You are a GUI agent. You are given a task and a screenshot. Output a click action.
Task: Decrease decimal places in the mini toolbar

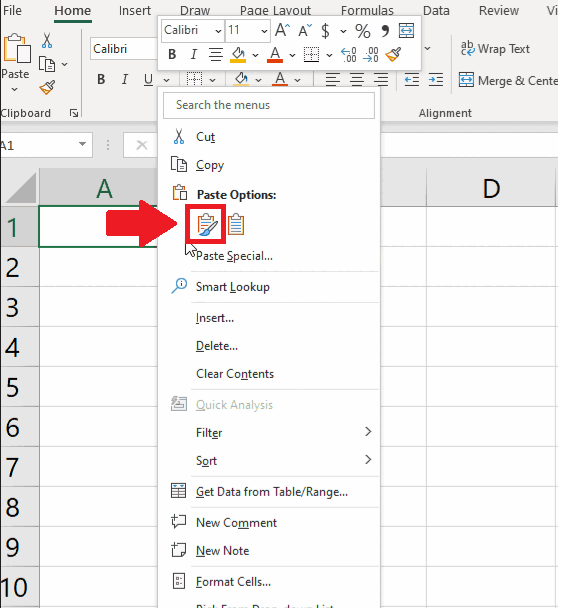pyautogui.click(x=371, y=55)
